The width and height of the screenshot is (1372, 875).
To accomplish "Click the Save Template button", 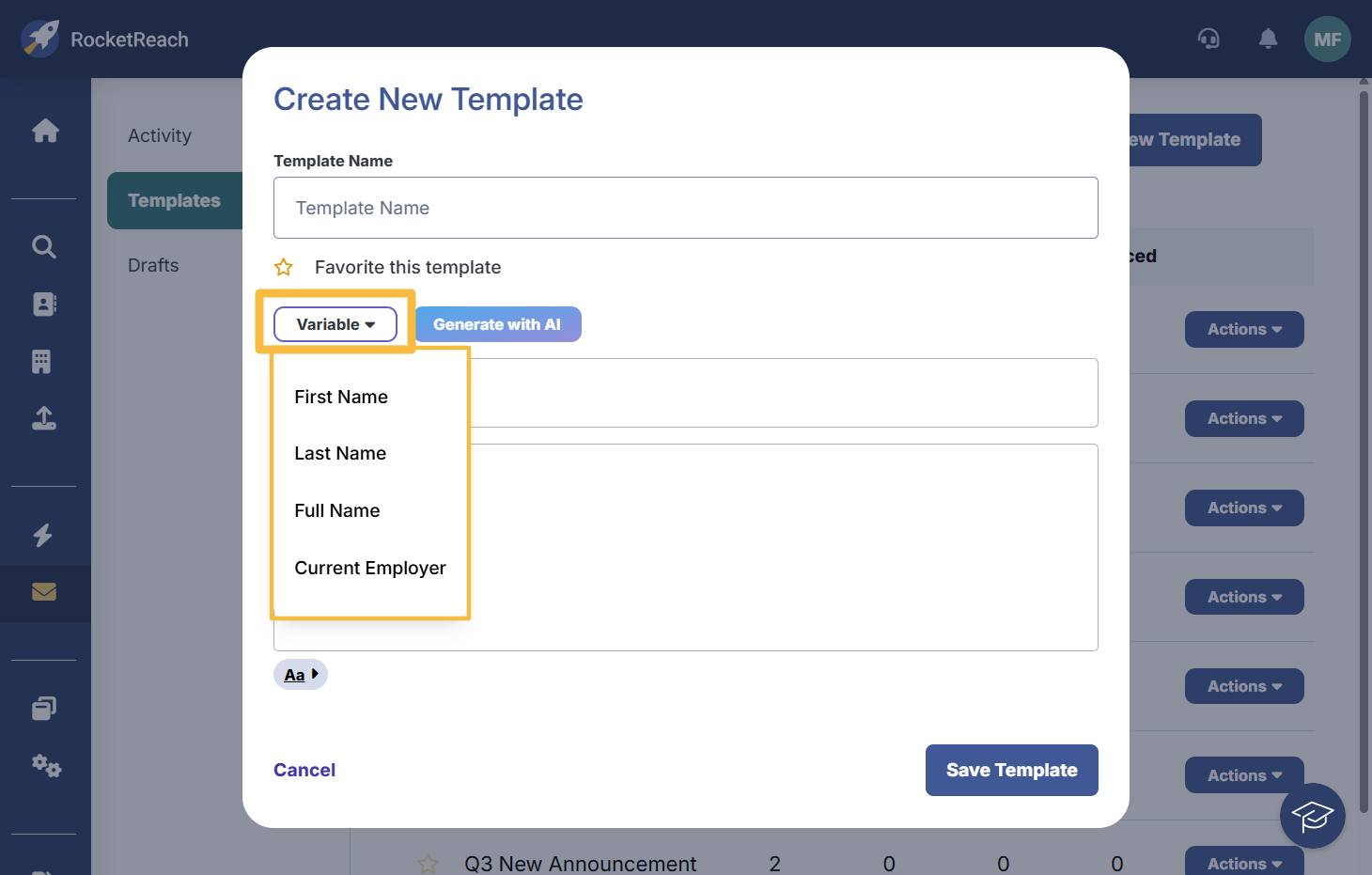I will click(1011, 771).
